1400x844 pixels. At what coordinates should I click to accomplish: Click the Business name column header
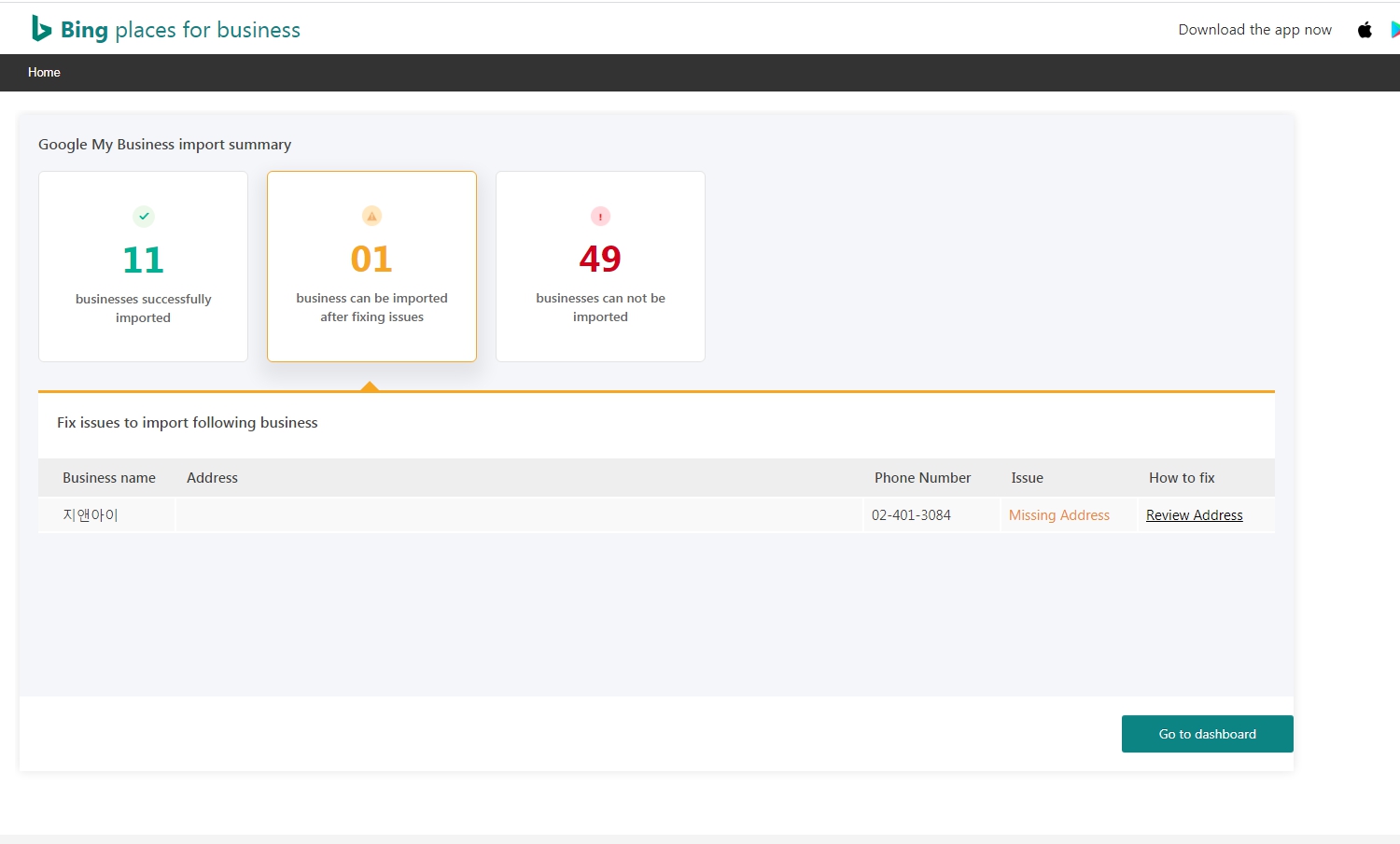click(x=109, y=478)
